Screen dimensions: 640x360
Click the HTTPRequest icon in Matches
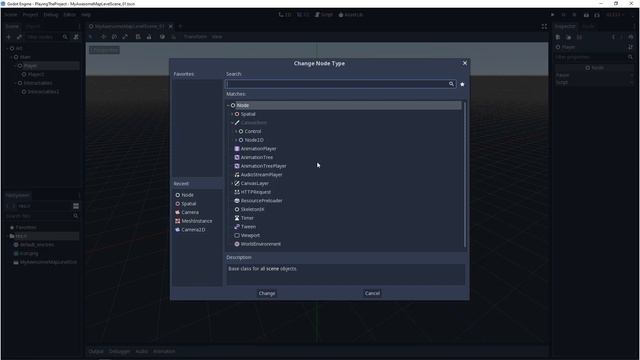[237, 192]
